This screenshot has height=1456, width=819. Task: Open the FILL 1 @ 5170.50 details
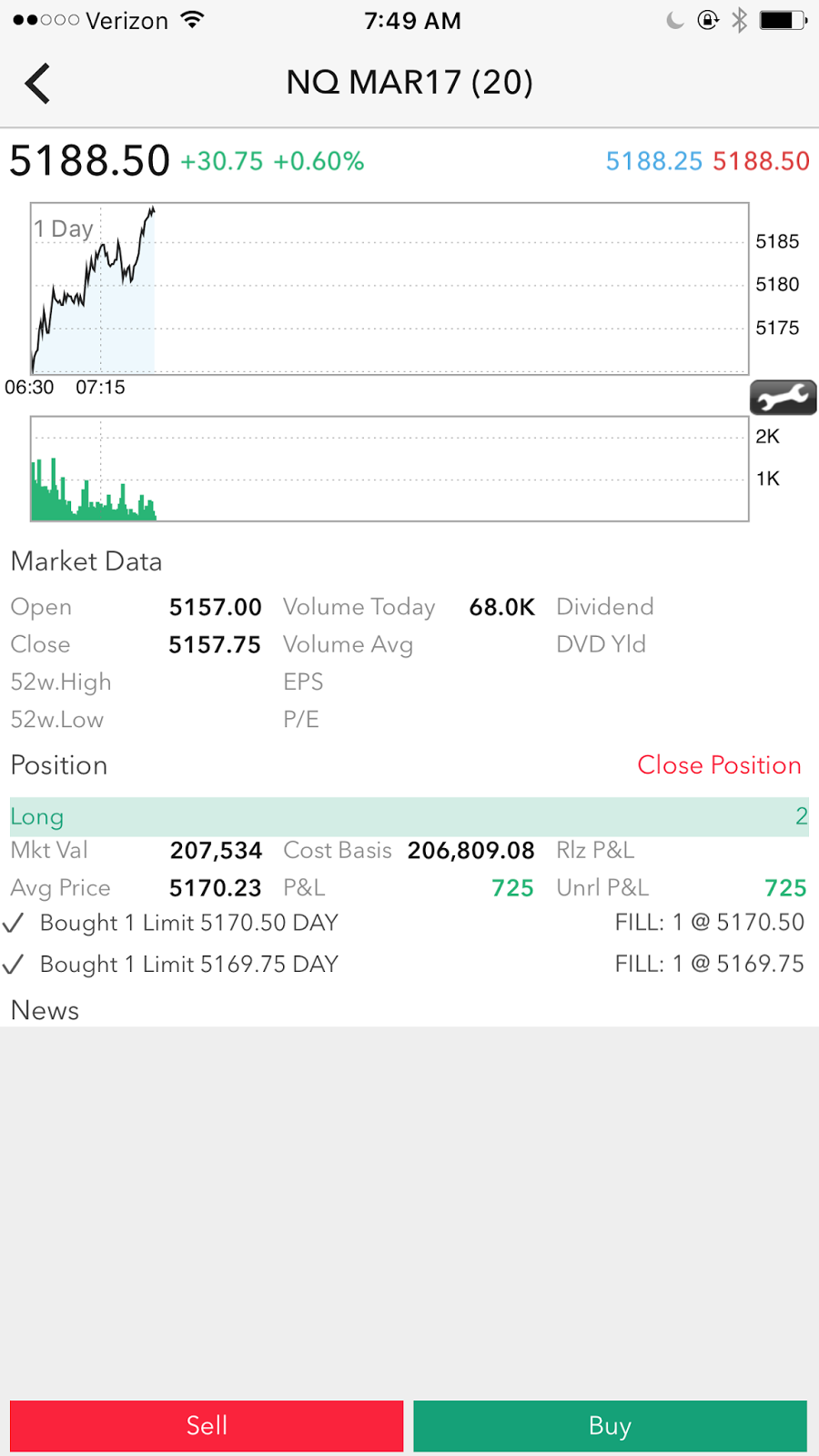(x=709, y=923)
